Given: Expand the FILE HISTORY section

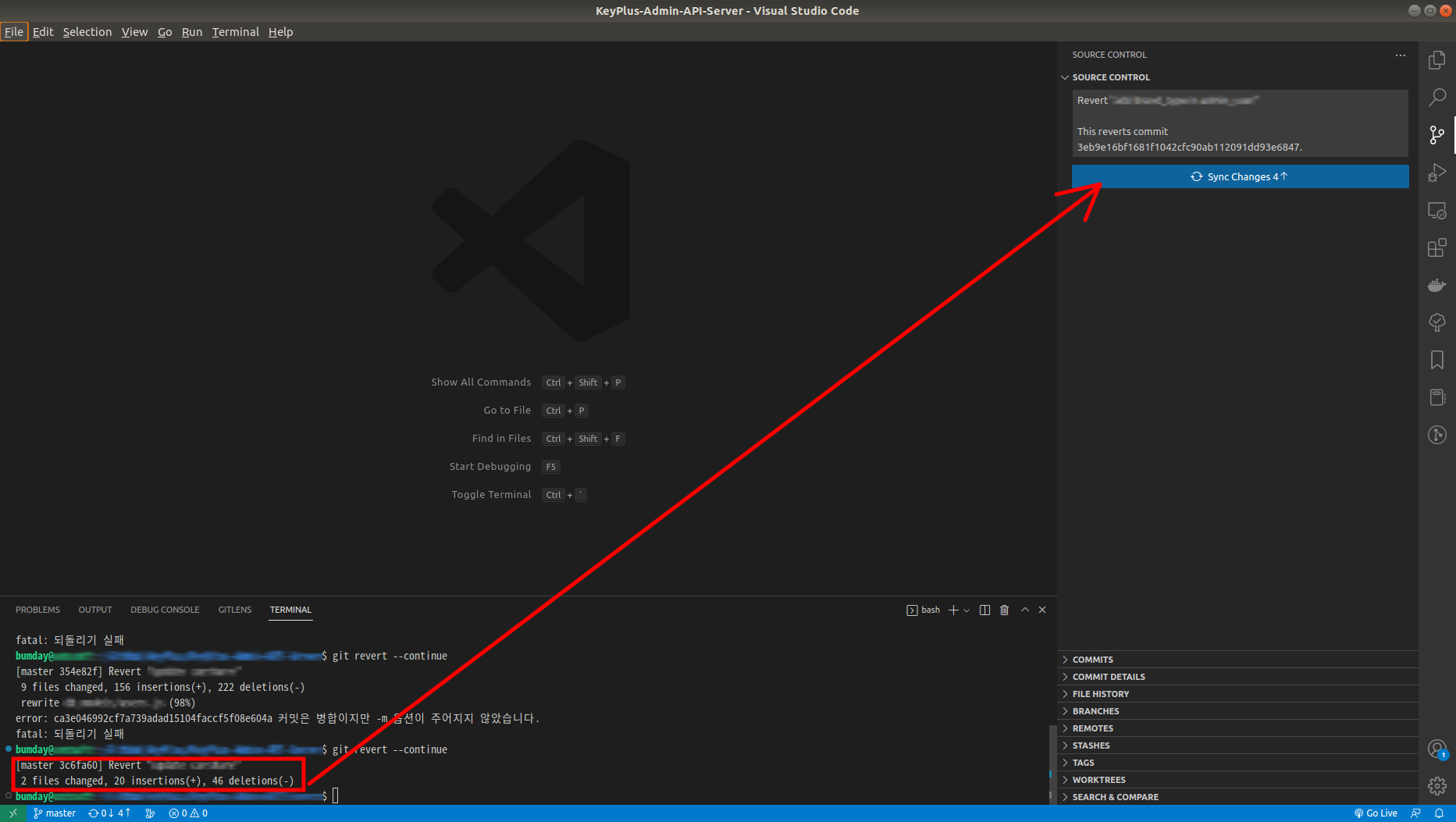Looking at the screenshot, I should click(1238, 694).
